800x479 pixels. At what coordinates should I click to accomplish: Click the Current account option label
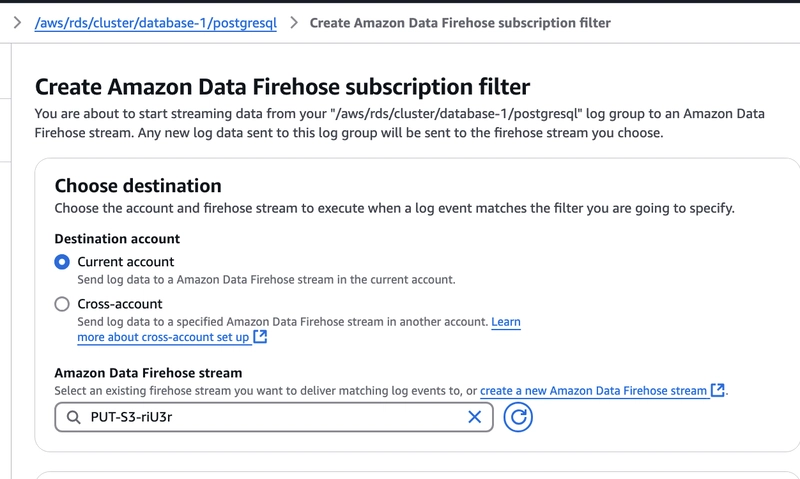[x=126, y=262]
